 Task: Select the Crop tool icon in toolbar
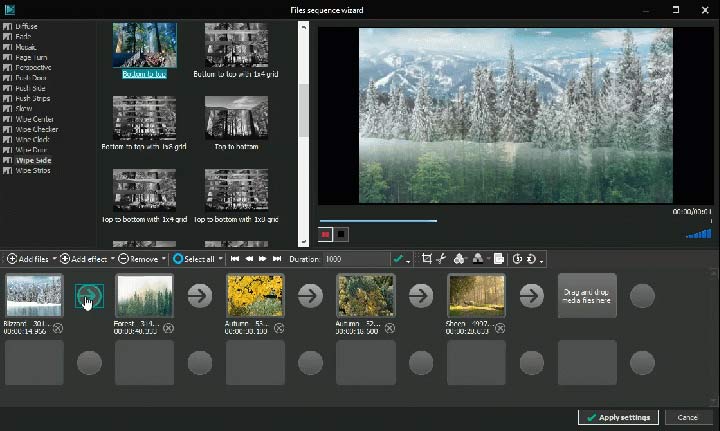point(427,259)
